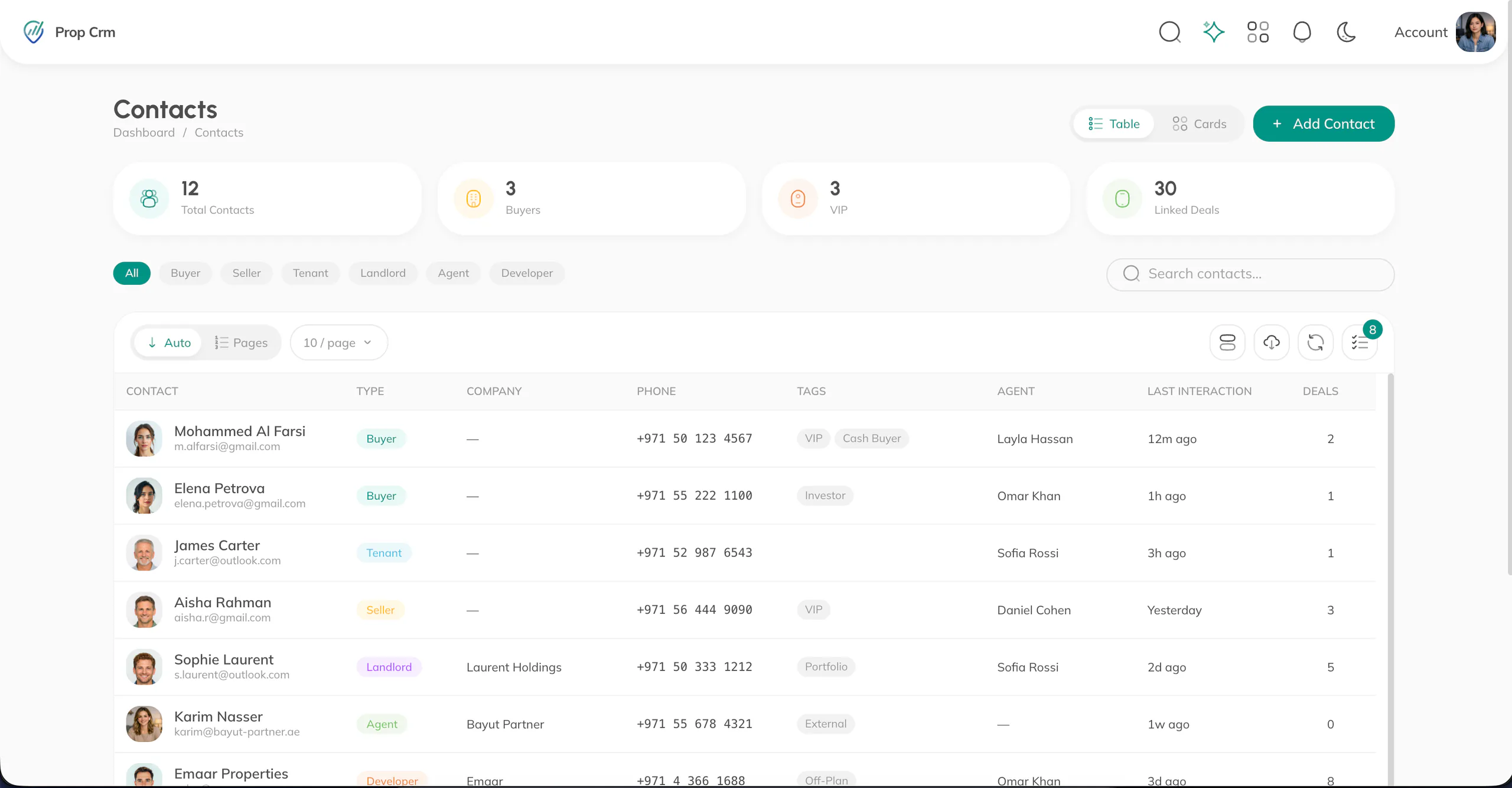Open the apps grid icon
The width and height of the screenshot is (1512, 788).
tap(1258, 32)
